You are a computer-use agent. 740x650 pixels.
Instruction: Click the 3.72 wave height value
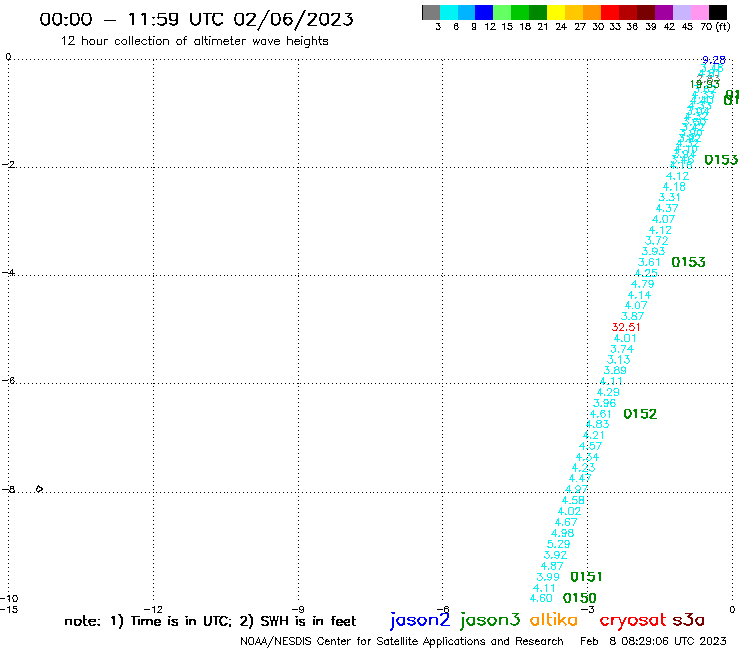[x=656, y=241]
